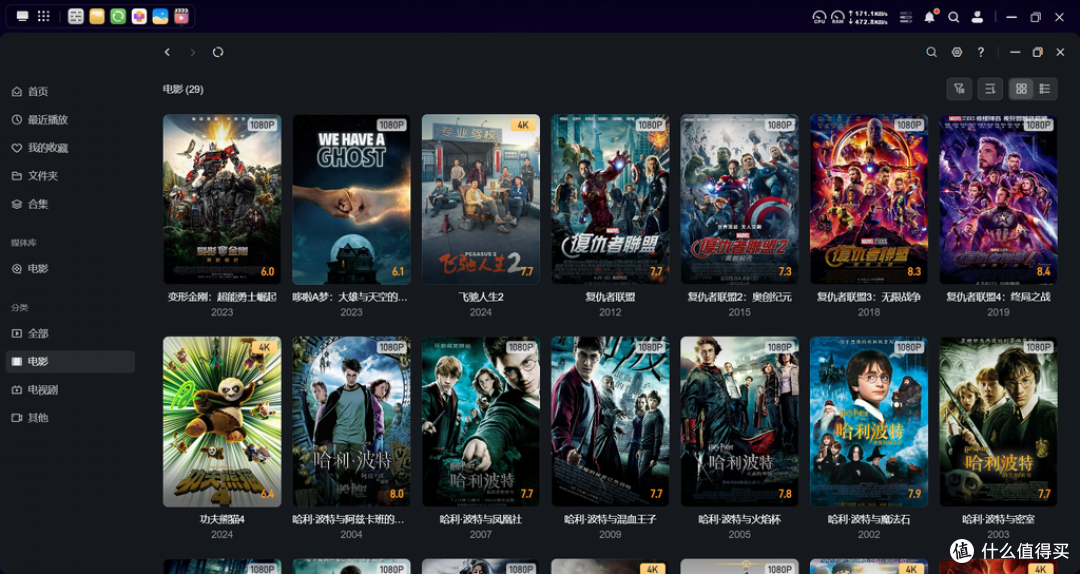Switch to grid view

(1021, 88)
